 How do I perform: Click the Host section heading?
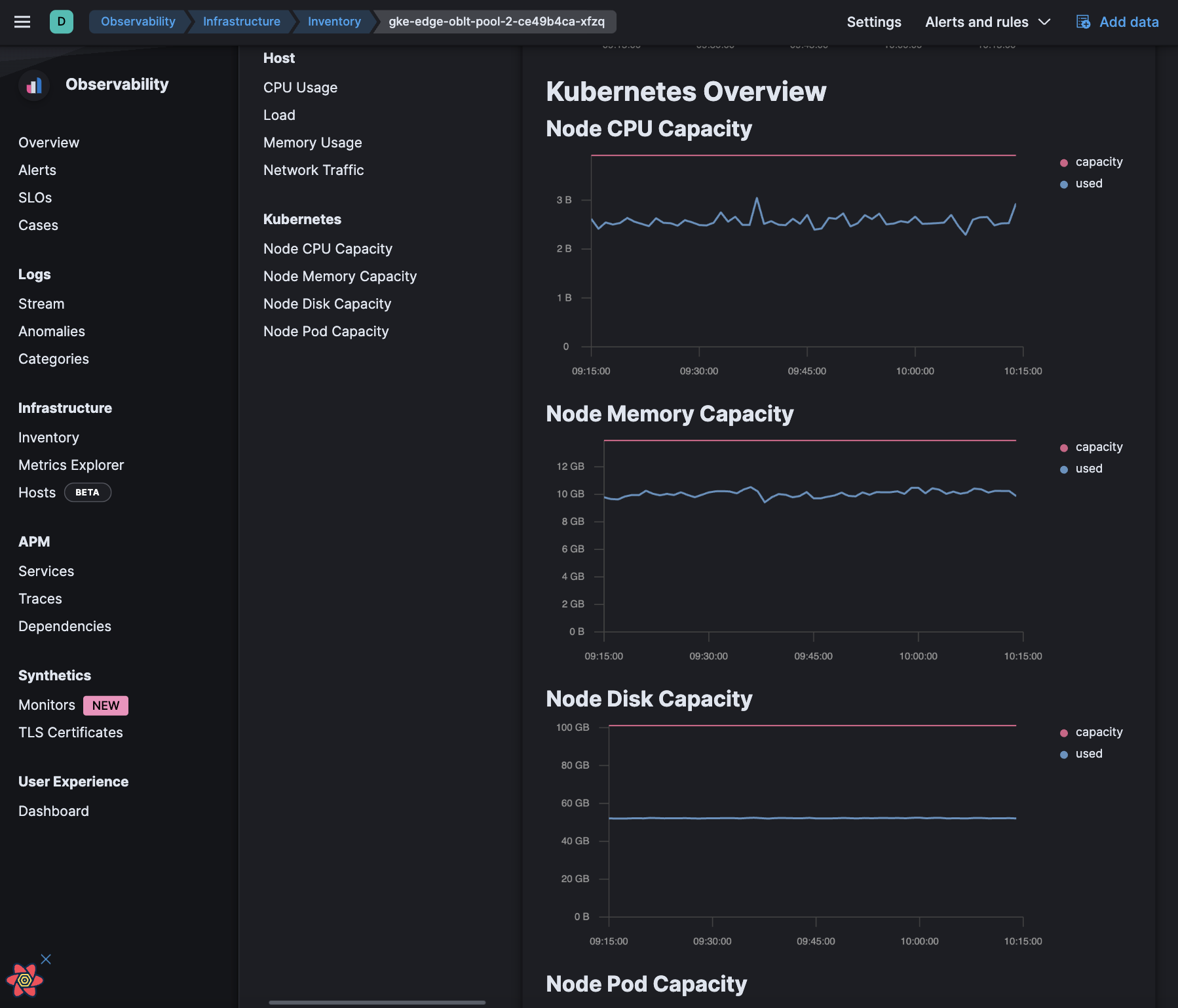coord(279,58)
